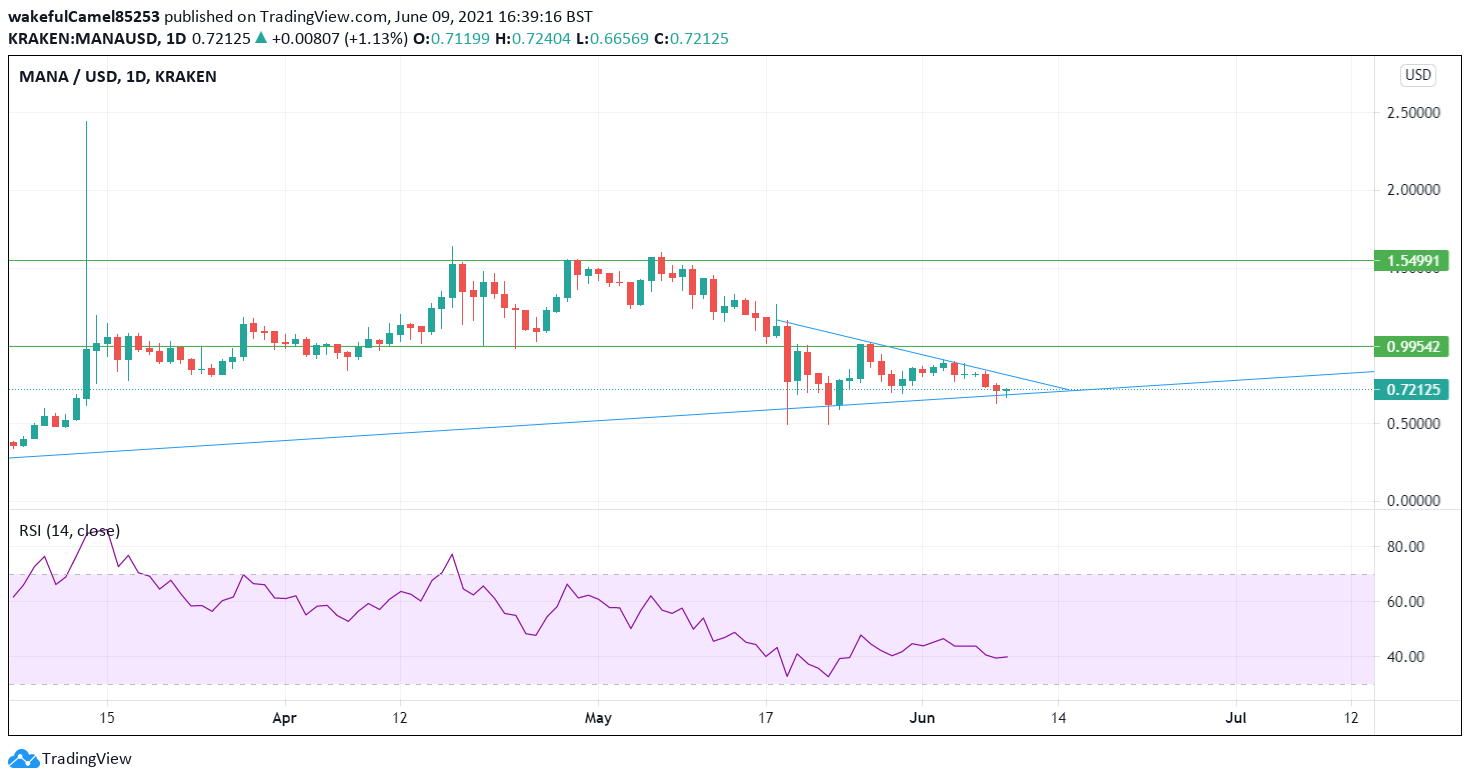This screenshot has width=1470, height=782.
Task: Click the RSI 80.00 axis value
Action: pyautogui.click(x=1405, y=547)
